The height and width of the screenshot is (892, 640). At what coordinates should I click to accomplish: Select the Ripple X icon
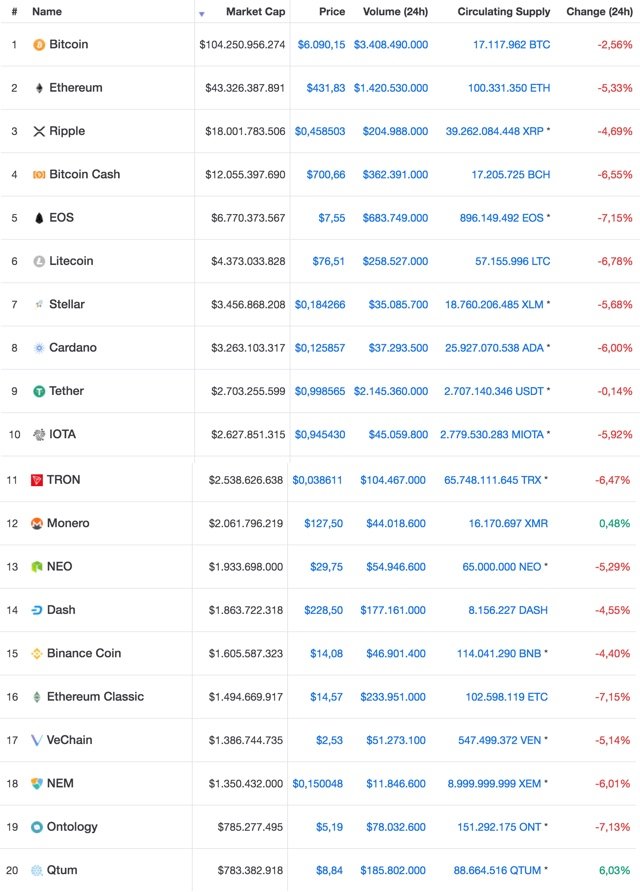[38, 131]
